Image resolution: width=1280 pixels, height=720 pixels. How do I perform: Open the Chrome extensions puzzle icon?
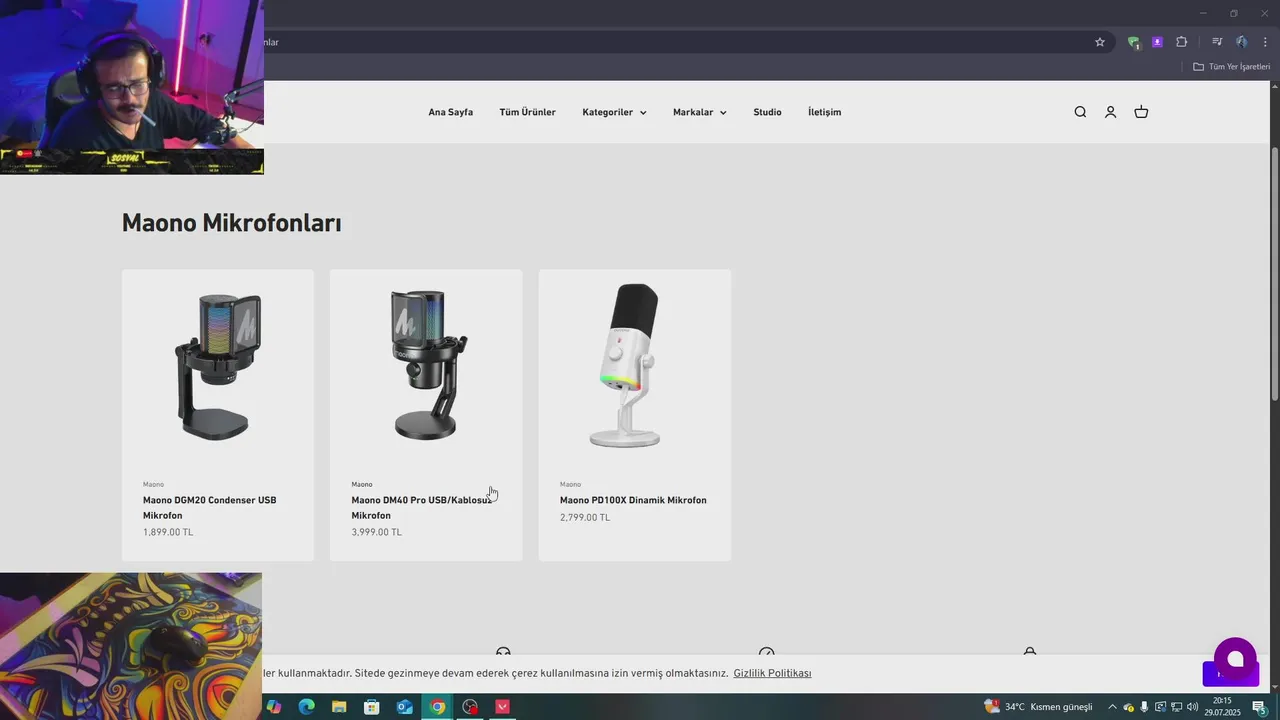pos(1182,42)
